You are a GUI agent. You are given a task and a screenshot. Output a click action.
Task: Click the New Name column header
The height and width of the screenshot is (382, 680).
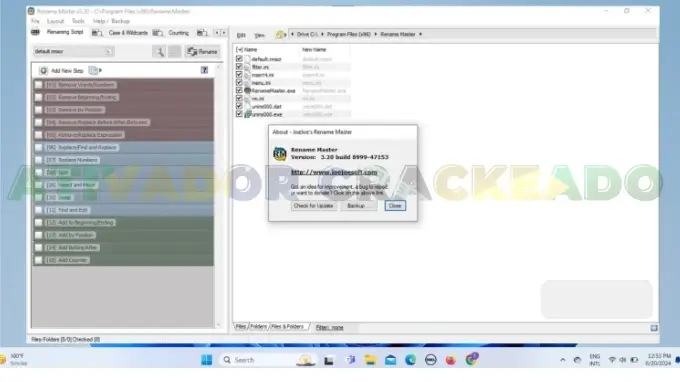[314, 50]
